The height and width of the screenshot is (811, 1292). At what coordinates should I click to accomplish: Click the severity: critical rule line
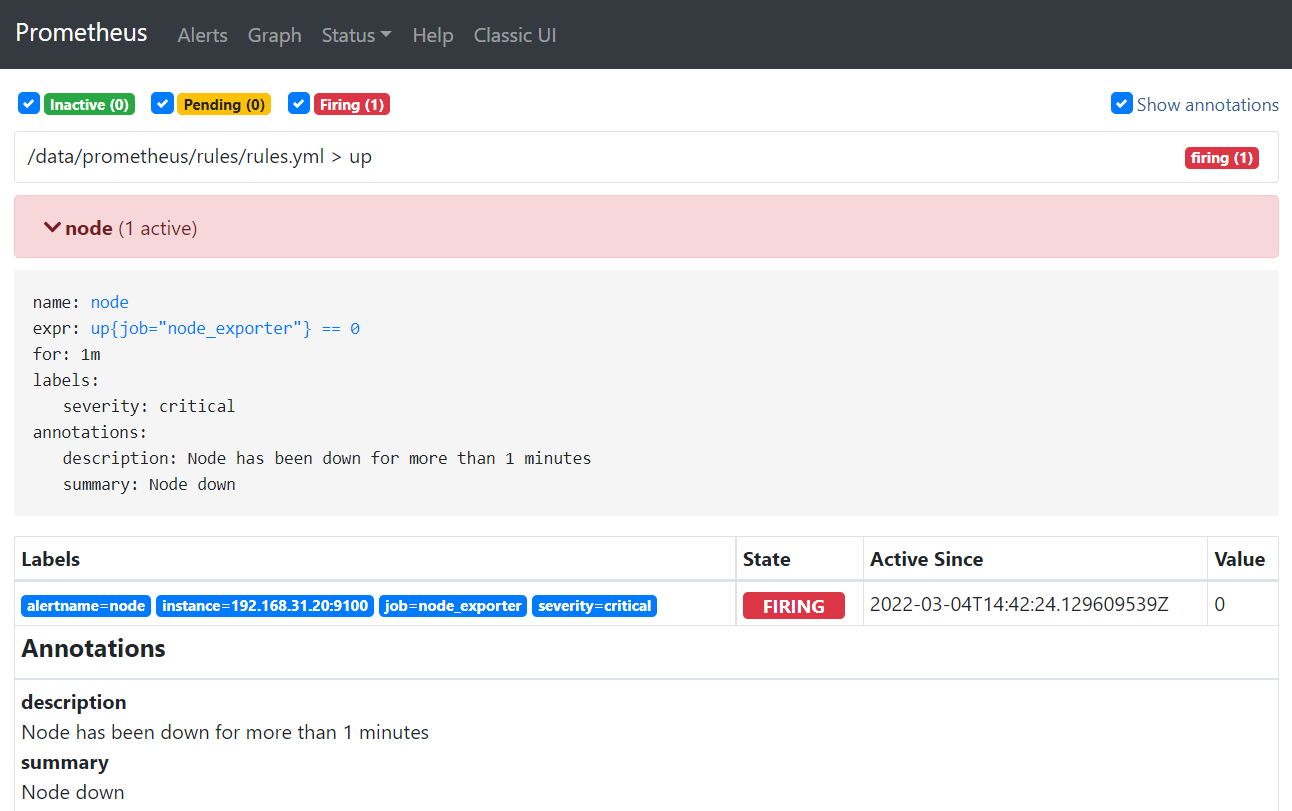point(149,406)
